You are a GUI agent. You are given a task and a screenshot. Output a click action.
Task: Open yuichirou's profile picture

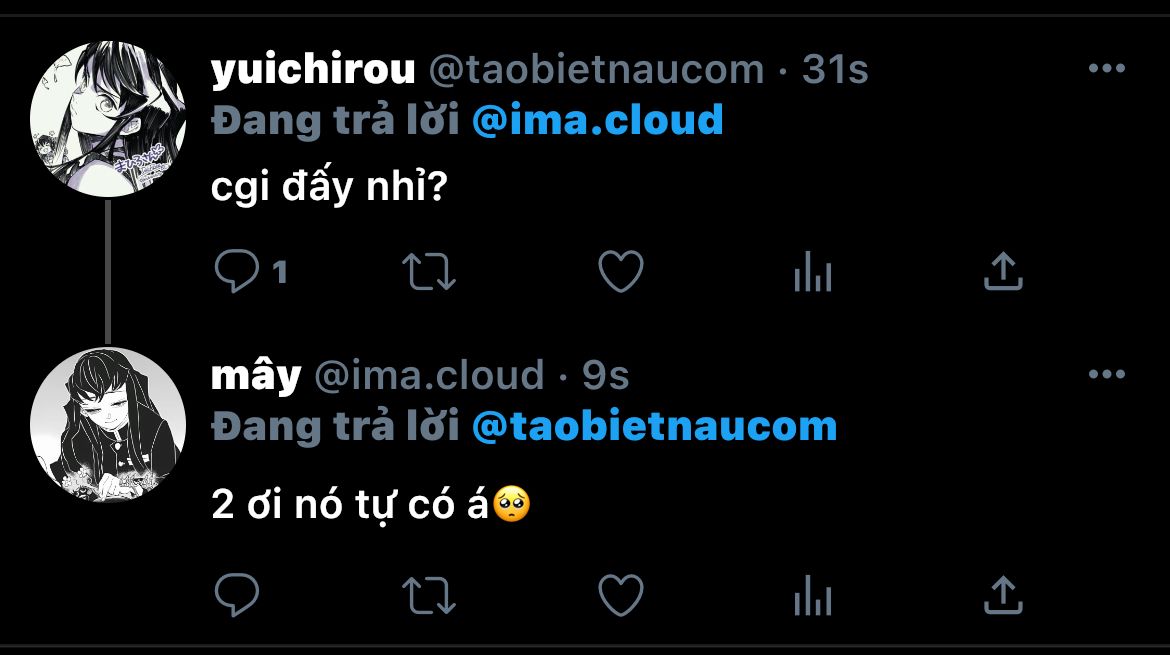[x=108, y=119]
